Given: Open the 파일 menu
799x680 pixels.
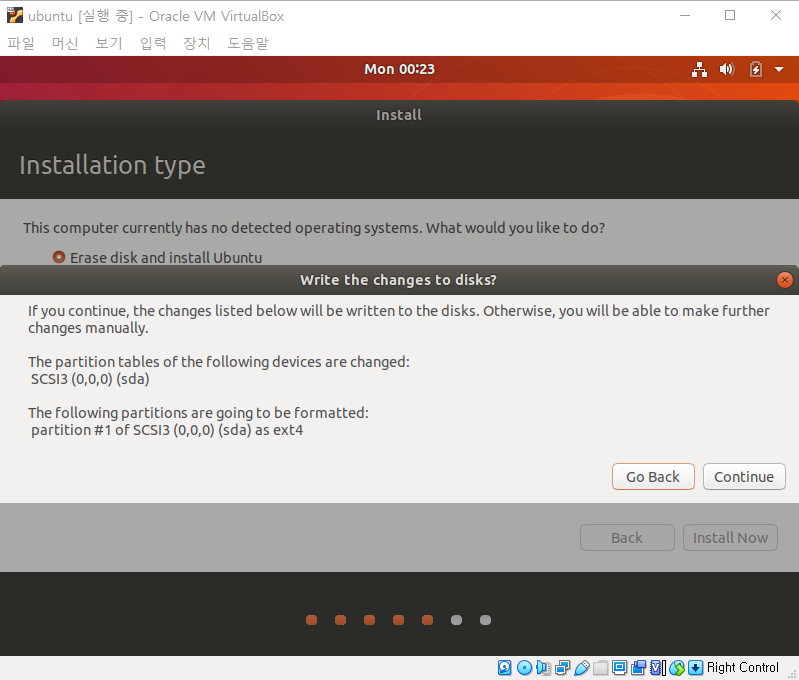Looking at the screenshot, I should click(21, 43).
